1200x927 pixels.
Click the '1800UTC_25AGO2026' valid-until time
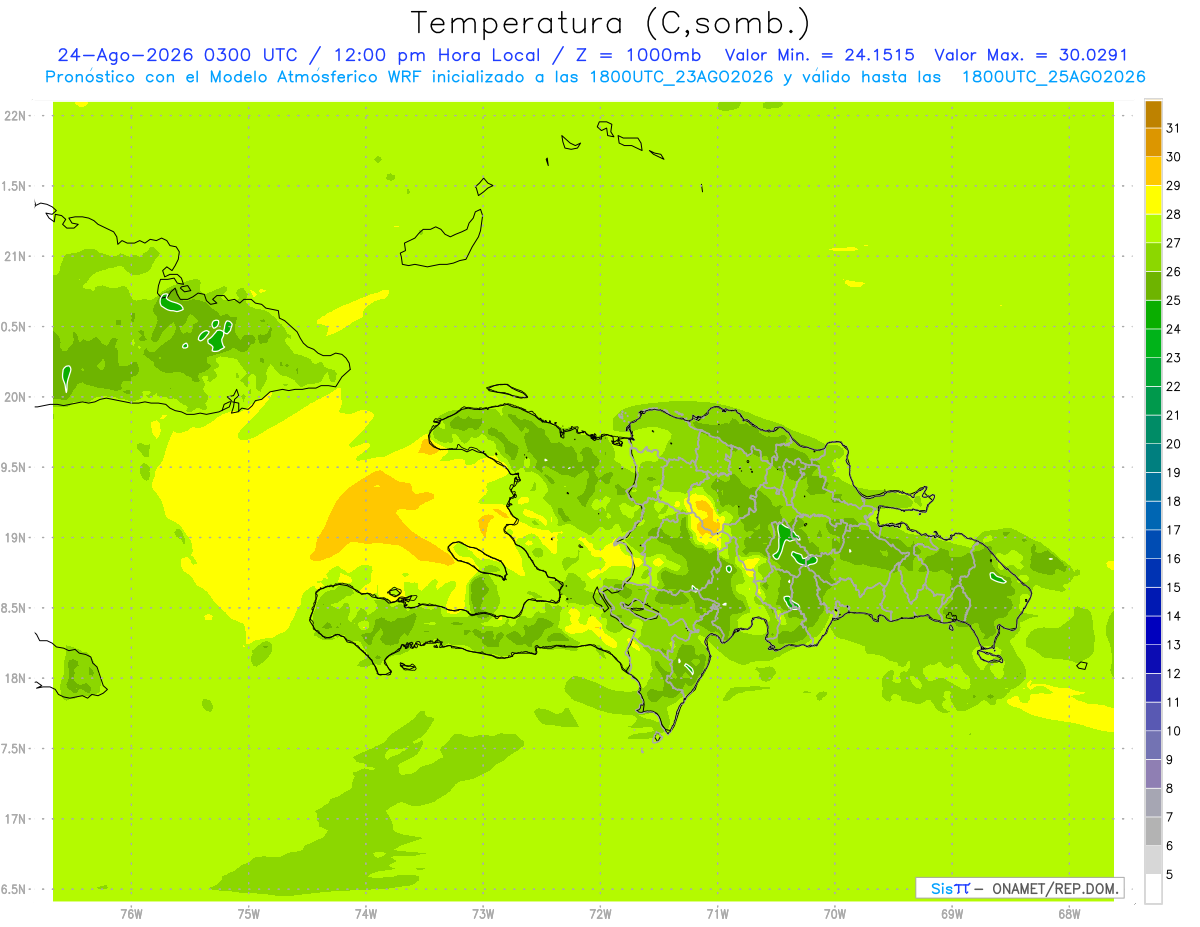[1053, 77]
